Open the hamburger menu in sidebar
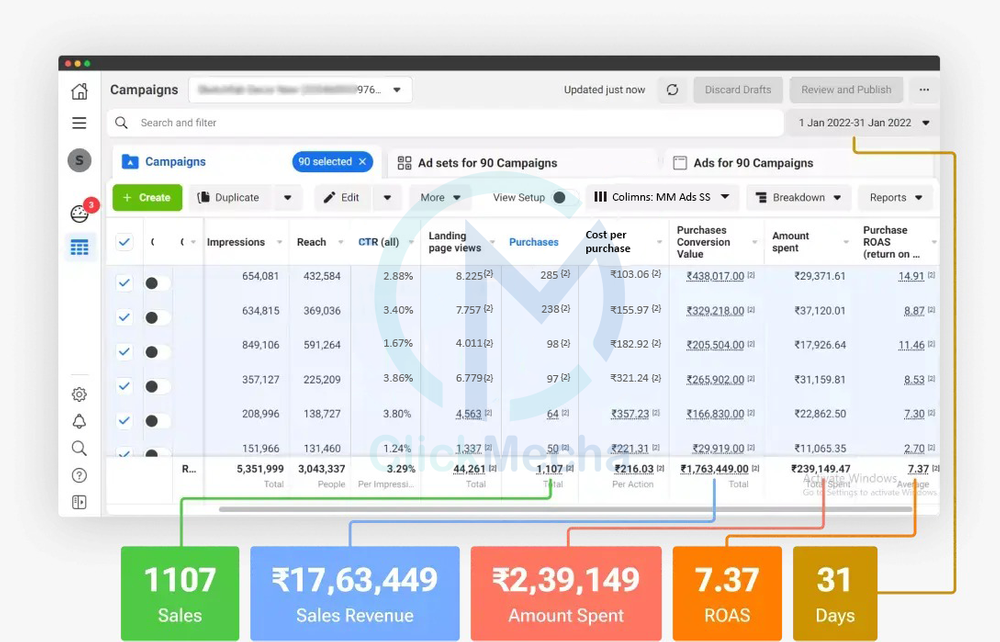 [79, 123]
